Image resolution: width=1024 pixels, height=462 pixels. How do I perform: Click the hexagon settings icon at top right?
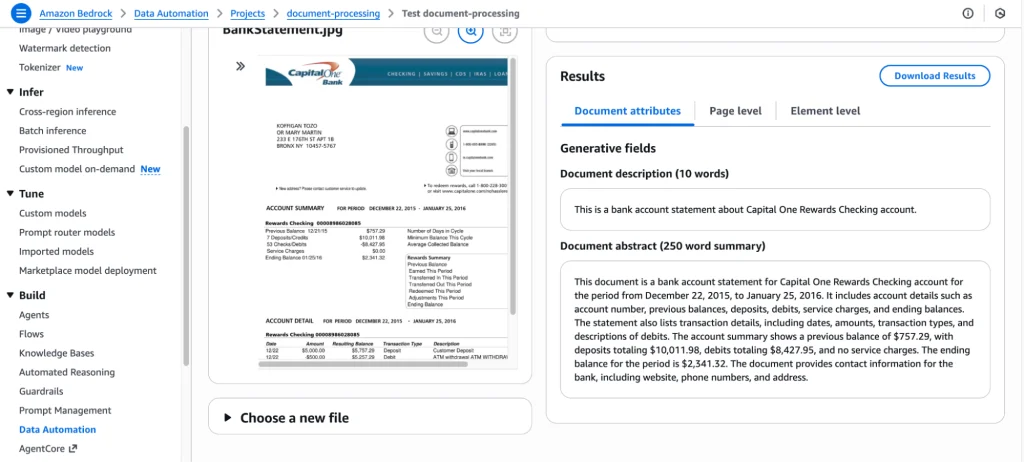tap(999, 14)
